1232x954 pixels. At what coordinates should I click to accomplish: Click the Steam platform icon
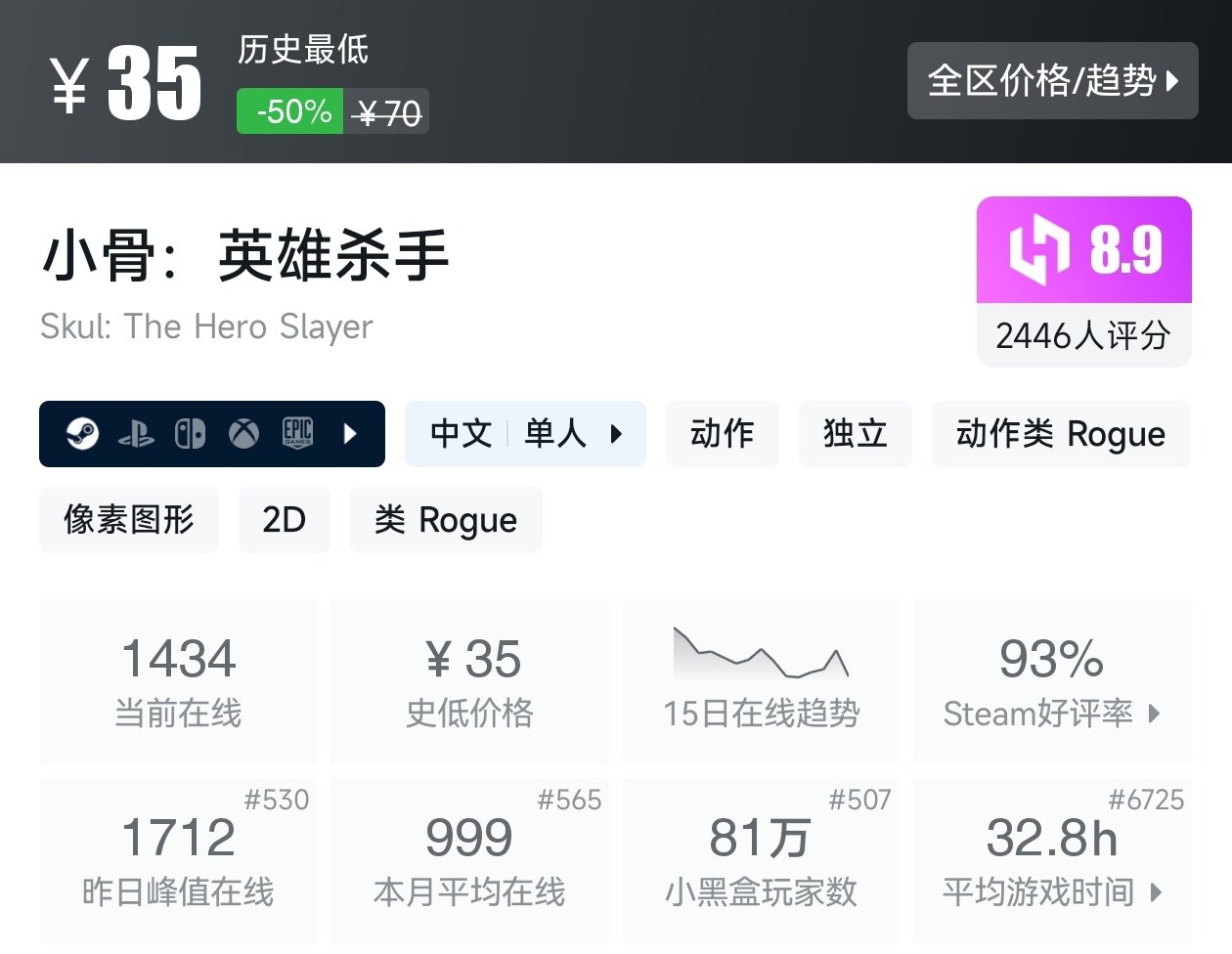coord(82,433)
